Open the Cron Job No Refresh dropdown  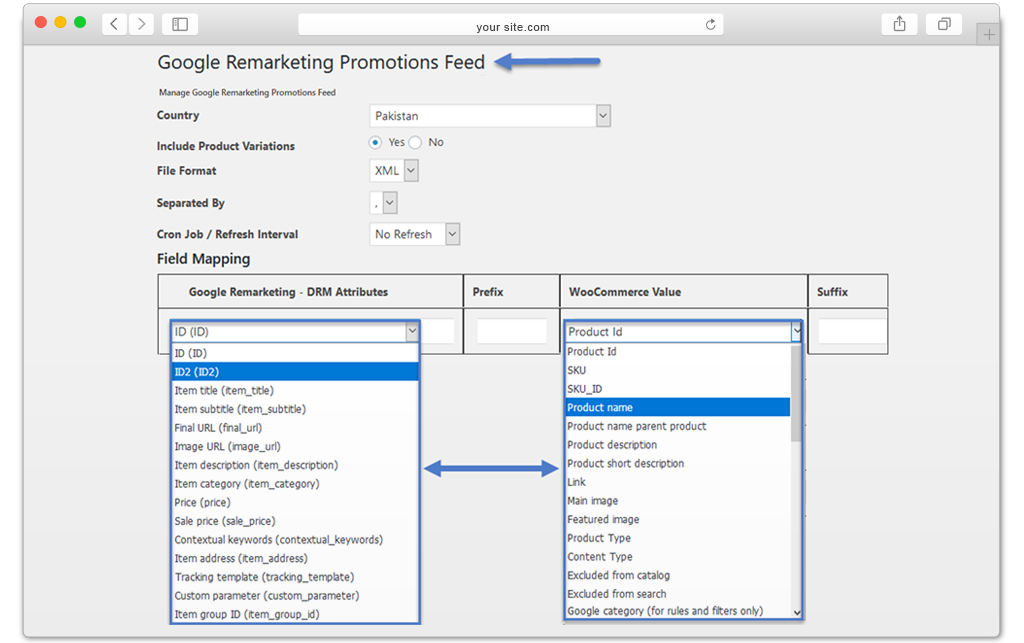[415, 234]
